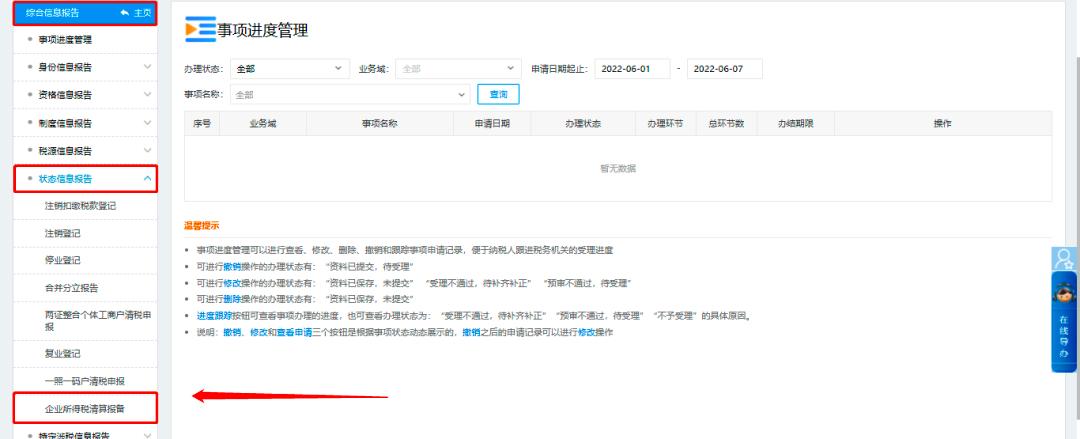
Task: Click the 业务域 table column header
Action: click(x=263, y=123)
